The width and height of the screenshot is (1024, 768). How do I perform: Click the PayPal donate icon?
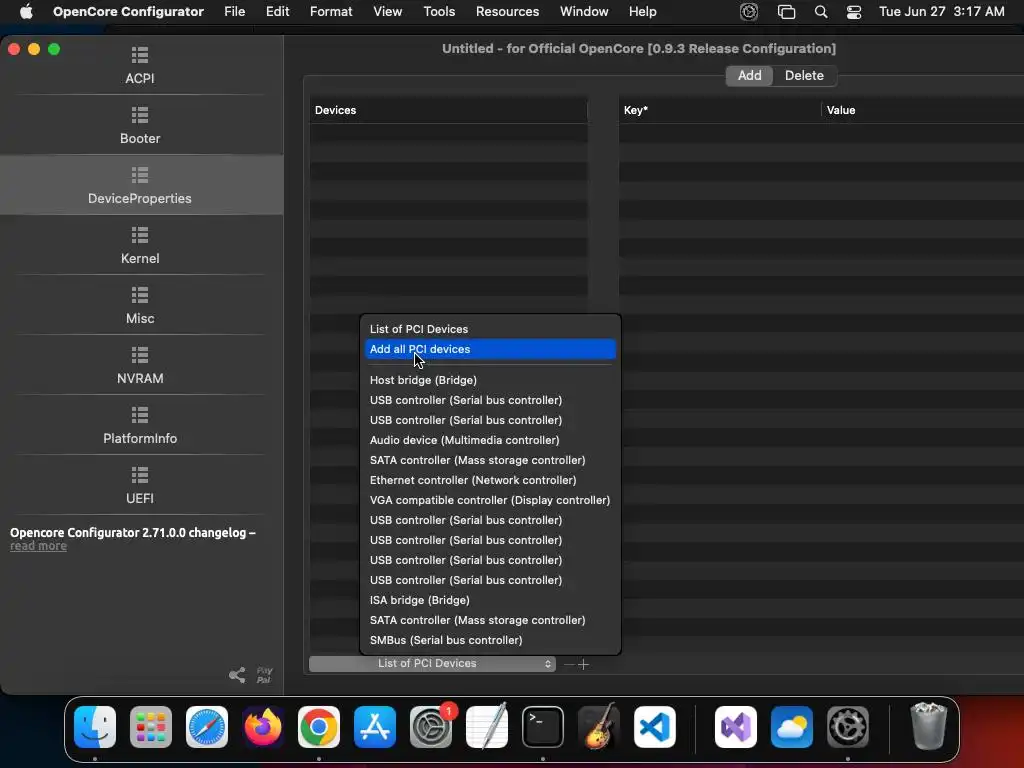point(264,675)
